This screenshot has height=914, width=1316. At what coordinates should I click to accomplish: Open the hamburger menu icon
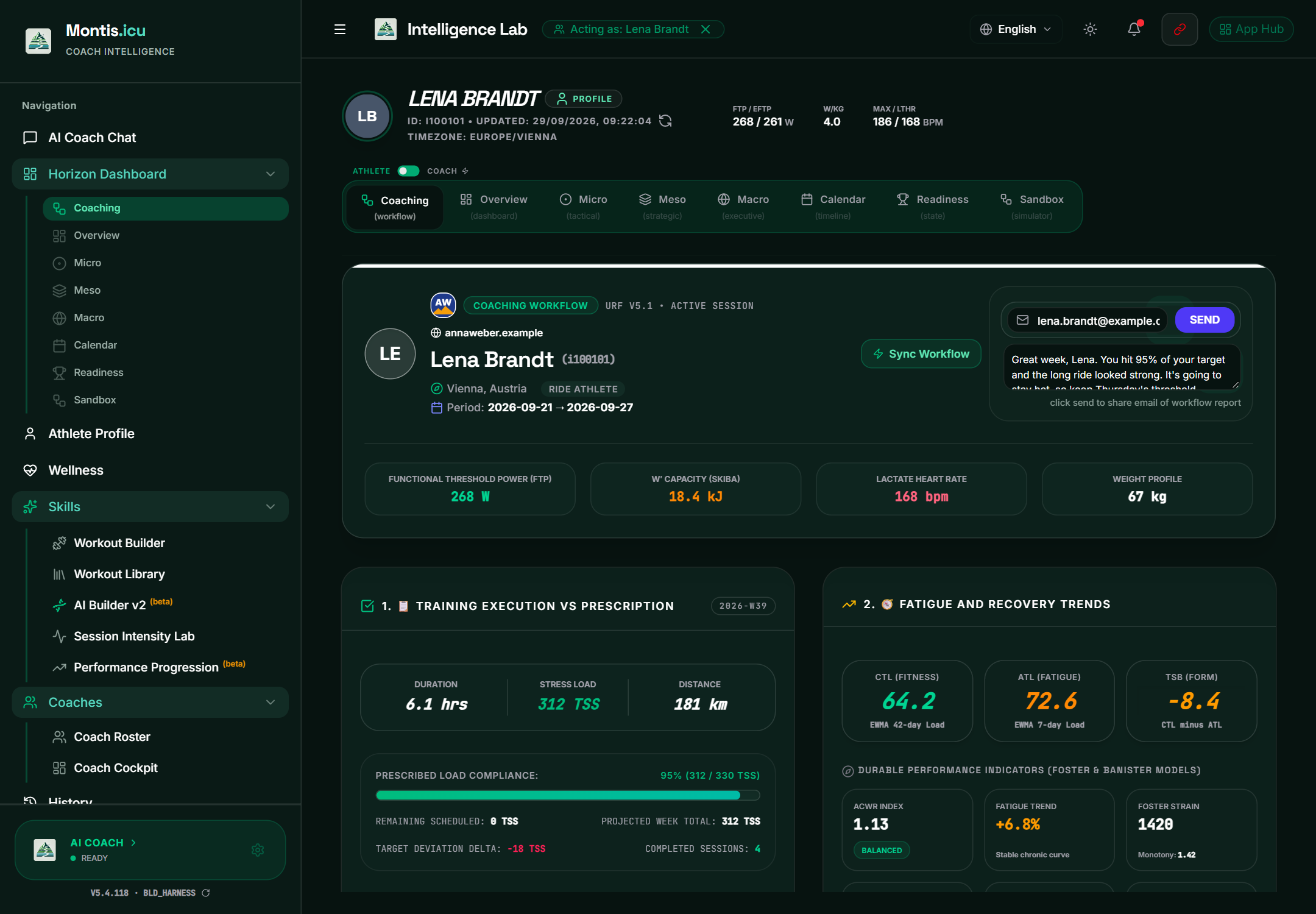340,29
